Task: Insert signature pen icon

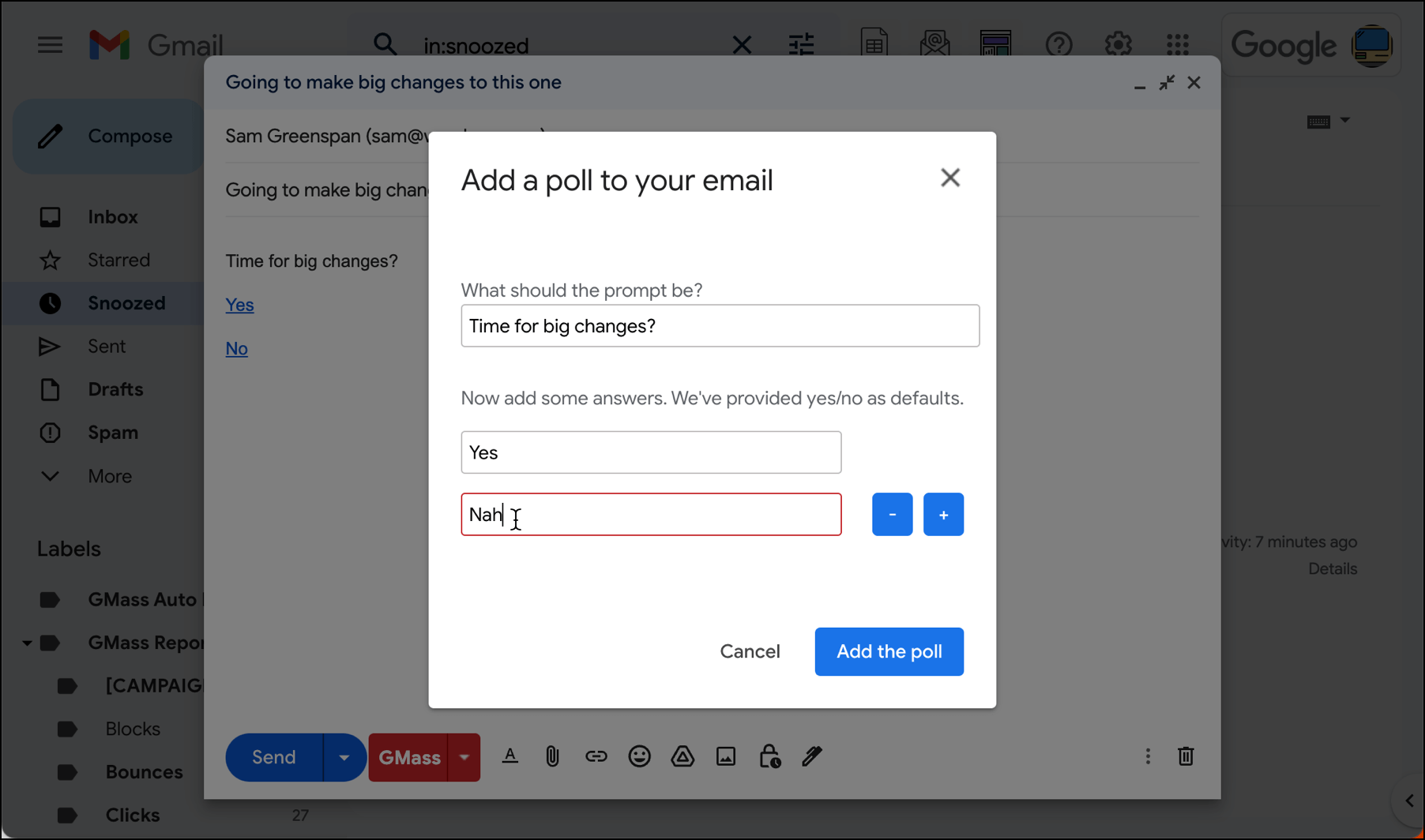Action: click(812, 756)
